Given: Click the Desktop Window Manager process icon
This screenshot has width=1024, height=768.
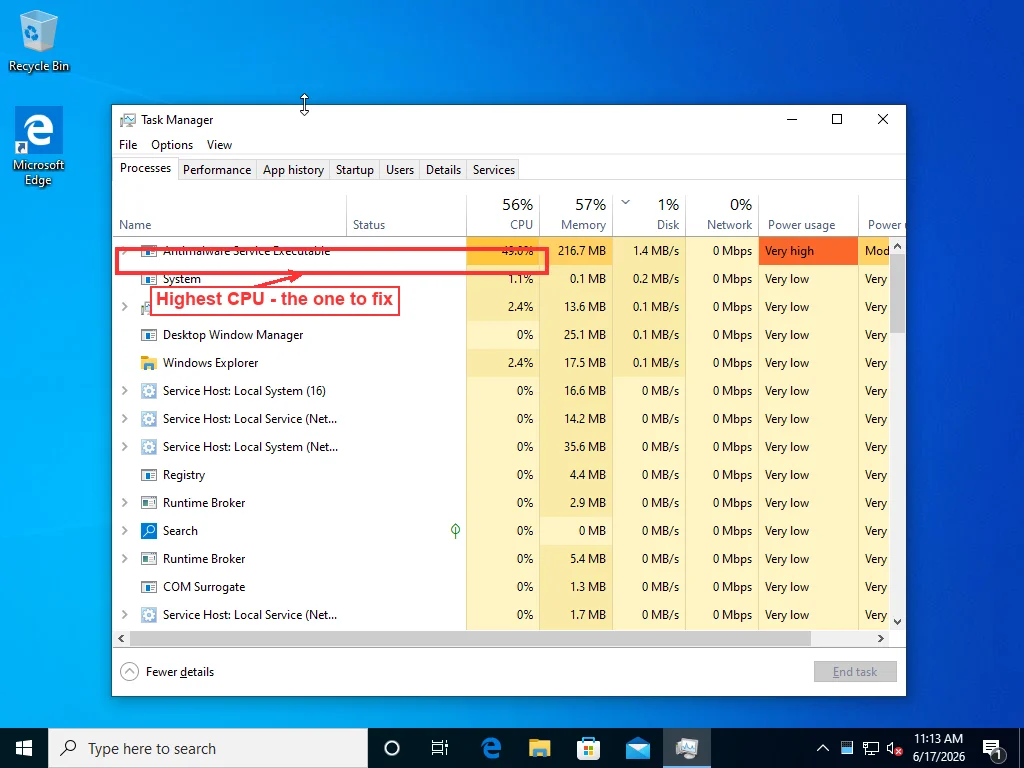Looking at the screenshot, I should coord(149,335).
